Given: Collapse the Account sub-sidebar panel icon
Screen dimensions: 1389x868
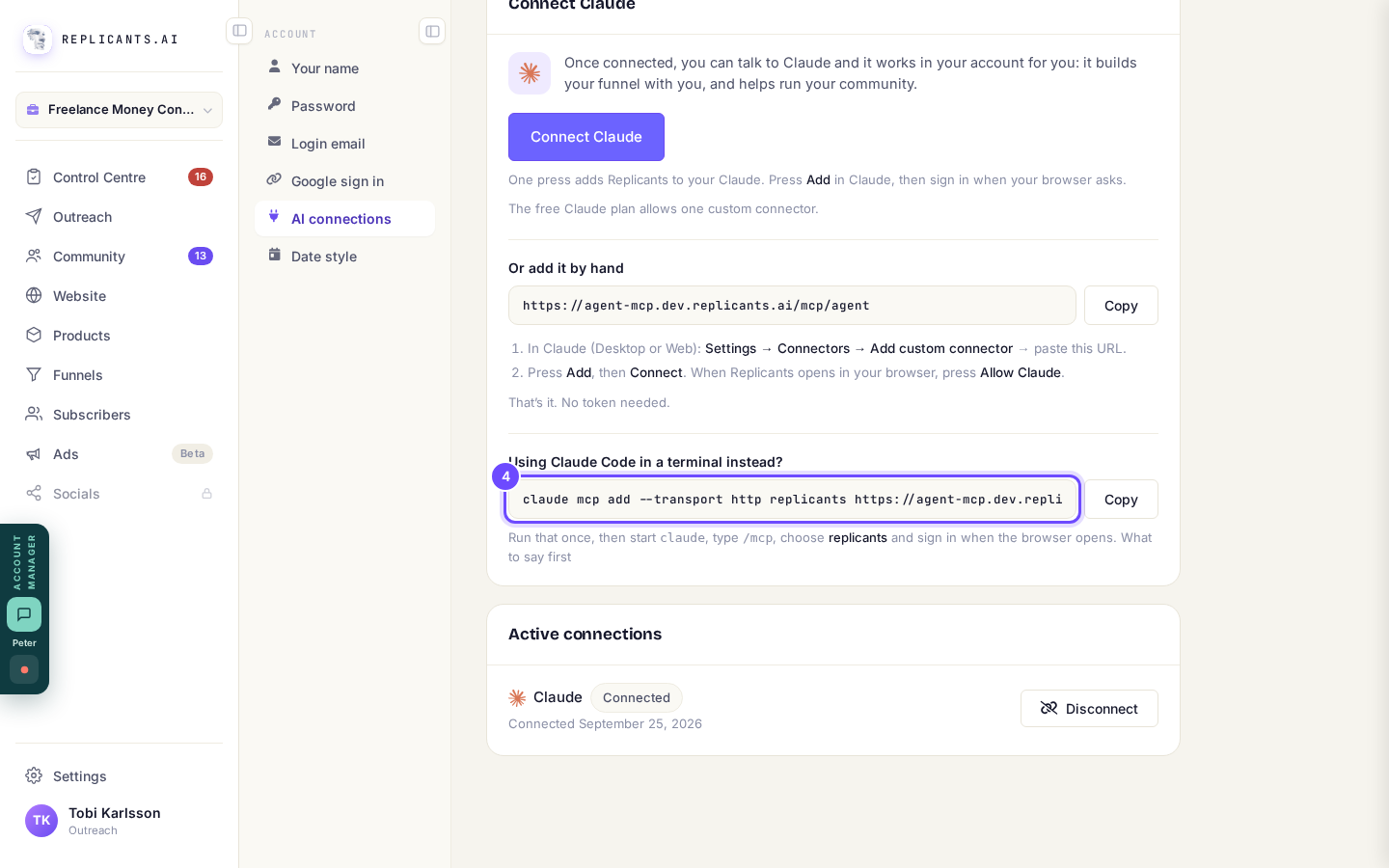Looking at the screenshot, I should pyautogui.click(x=432, y=31).
